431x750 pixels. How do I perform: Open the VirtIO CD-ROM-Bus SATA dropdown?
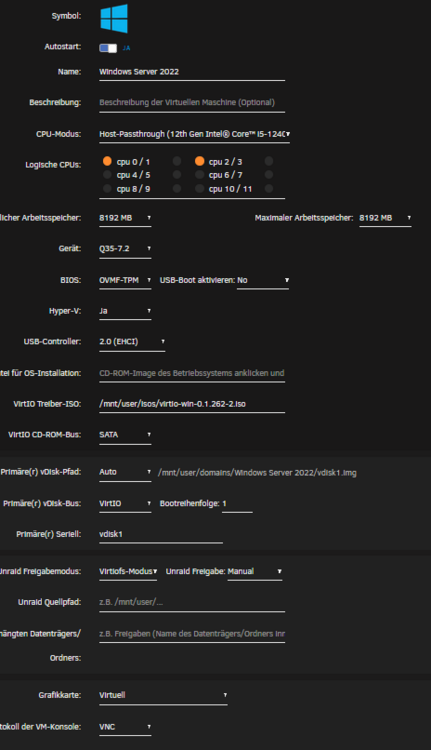[x=125, y=435]
